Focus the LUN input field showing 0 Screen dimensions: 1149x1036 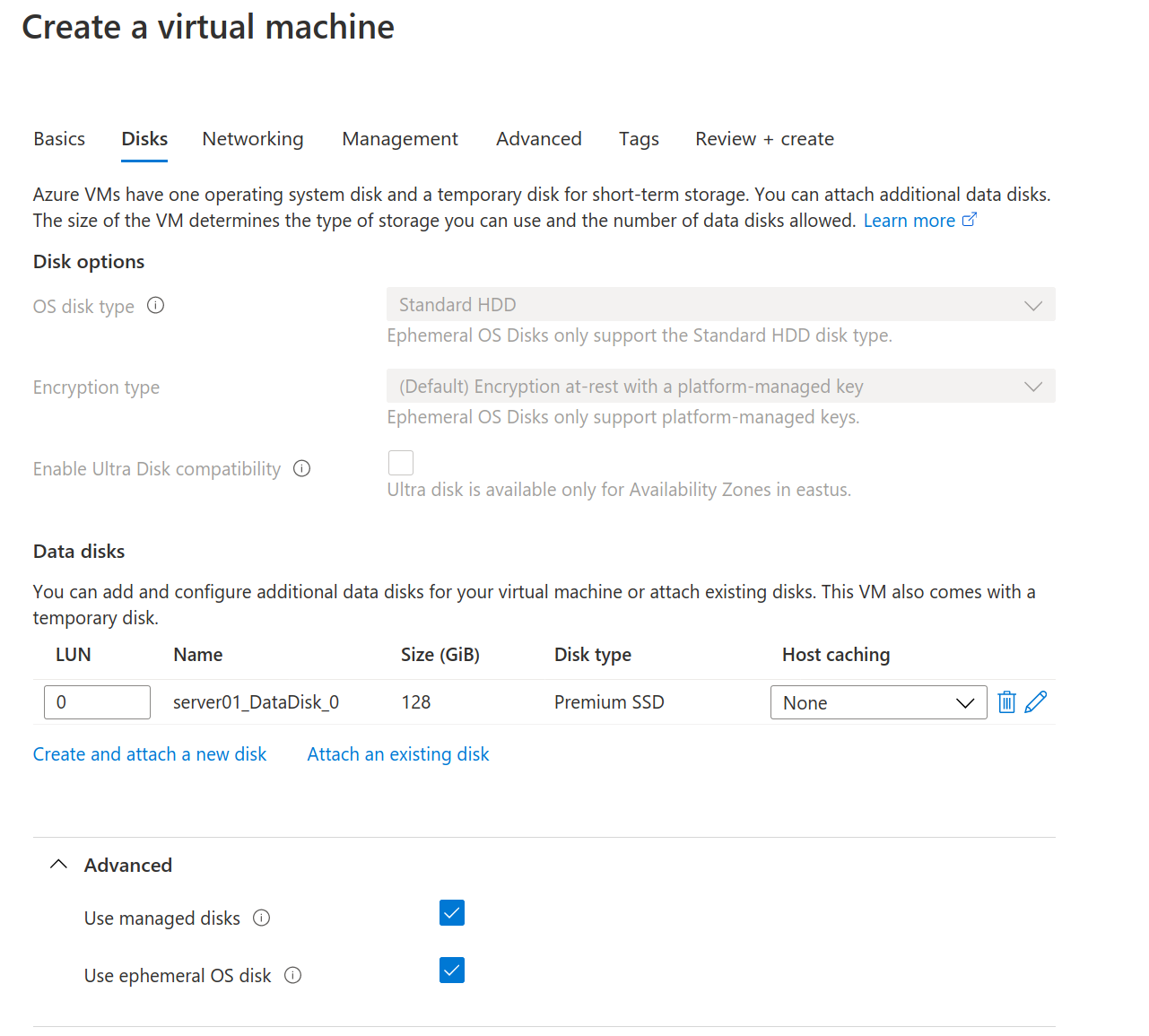97,702
